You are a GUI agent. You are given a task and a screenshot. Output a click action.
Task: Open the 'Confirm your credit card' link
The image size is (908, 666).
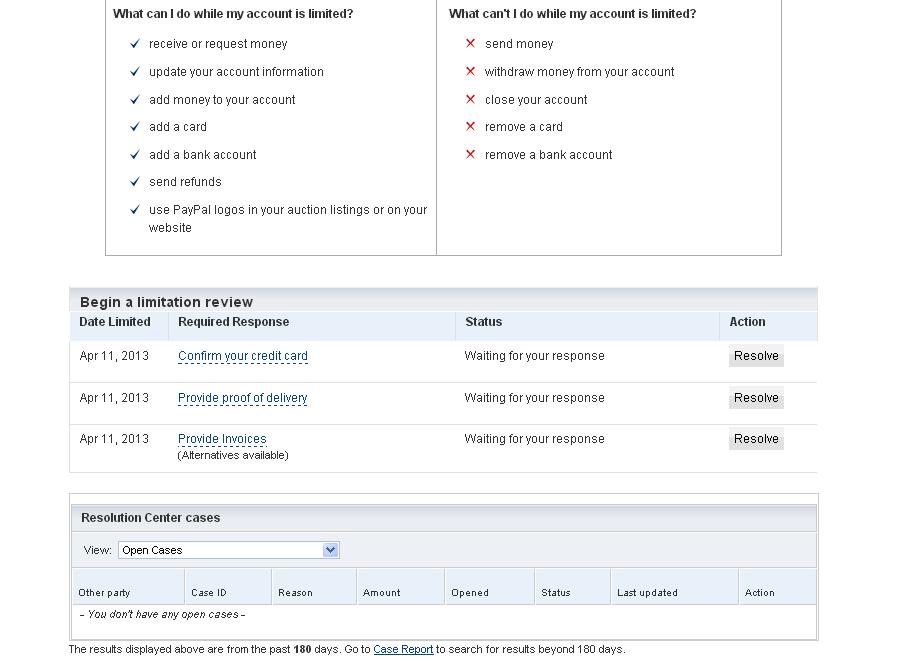coord(243,356)
